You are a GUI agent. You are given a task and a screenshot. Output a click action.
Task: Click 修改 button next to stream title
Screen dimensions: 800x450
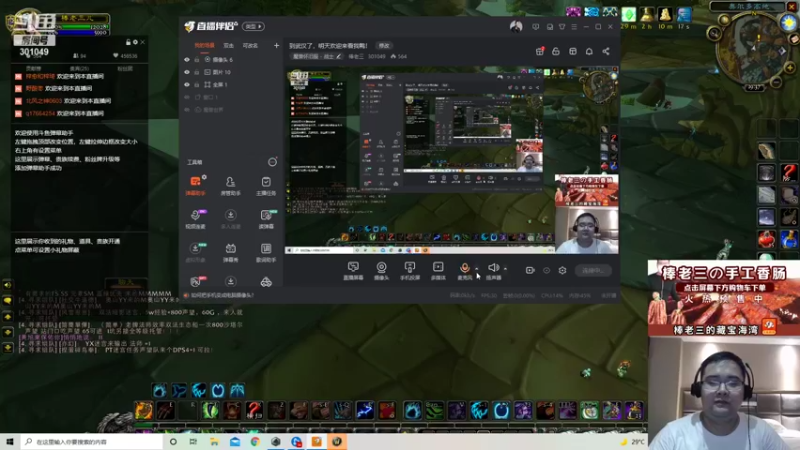[x=384, y=45]
